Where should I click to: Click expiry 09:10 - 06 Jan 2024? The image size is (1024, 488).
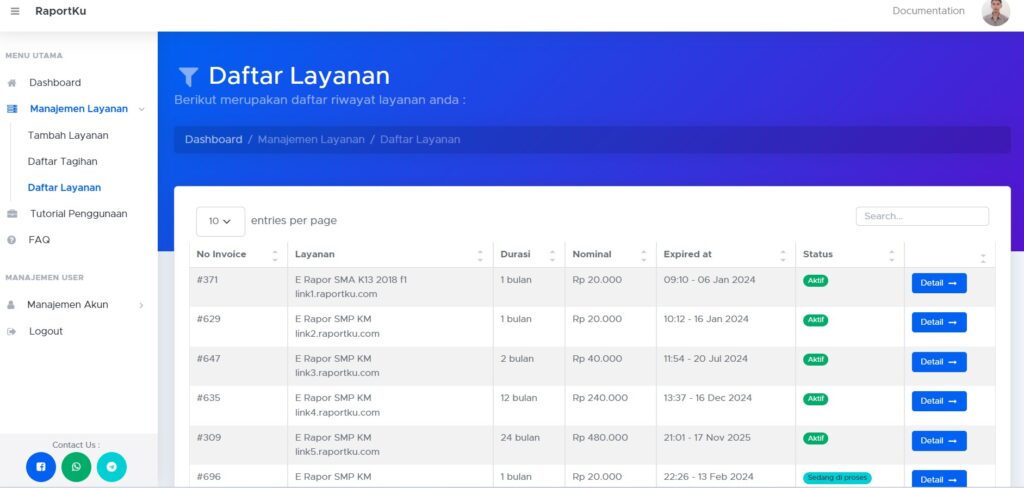click(x=709, y=280)
